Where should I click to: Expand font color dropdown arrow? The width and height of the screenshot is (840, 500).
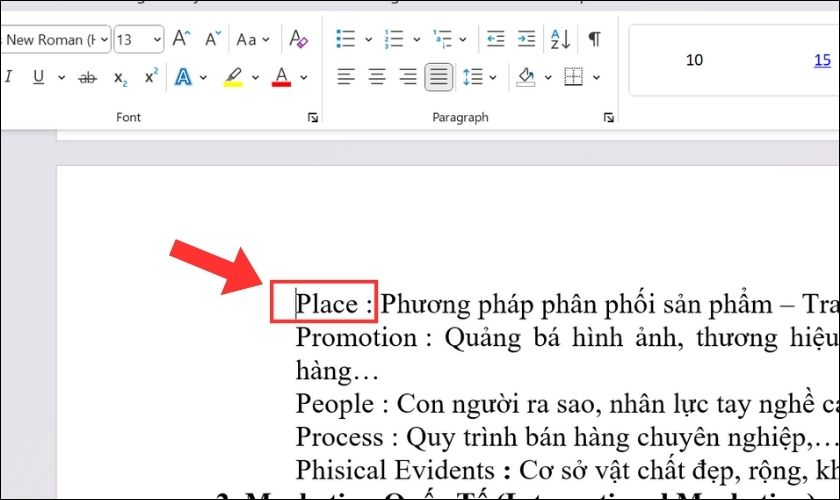(304, 78)
